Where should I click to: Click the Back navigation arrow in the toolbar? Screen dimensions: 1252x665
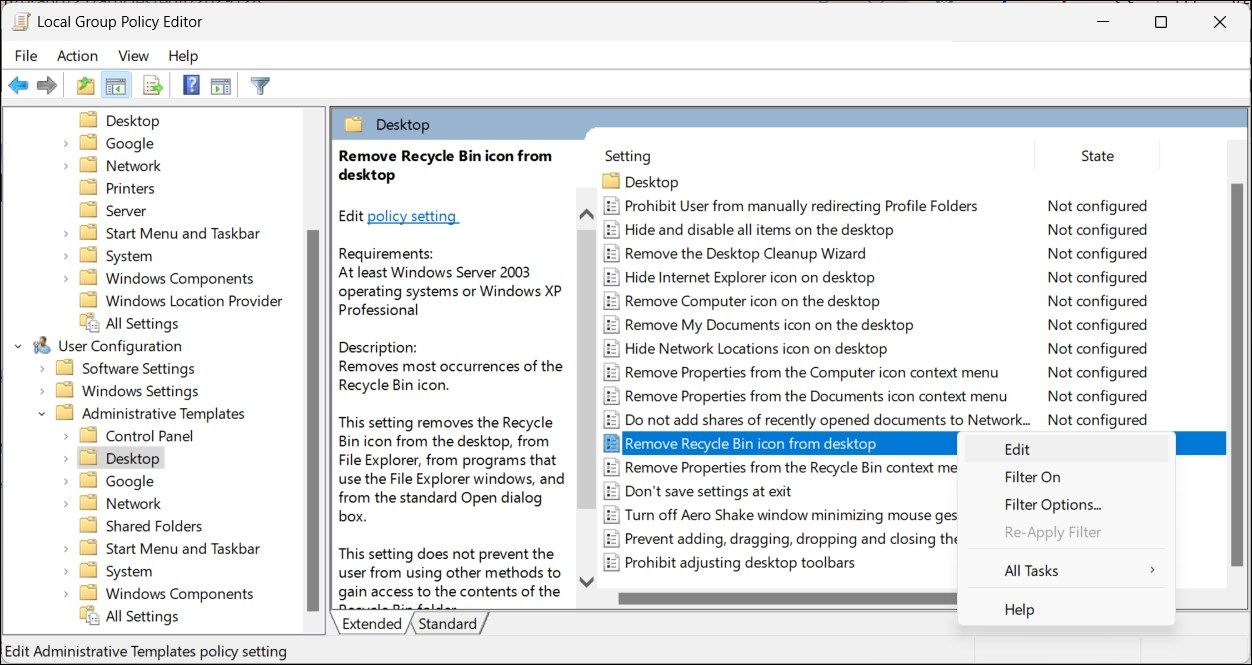[x=17, y=85]
